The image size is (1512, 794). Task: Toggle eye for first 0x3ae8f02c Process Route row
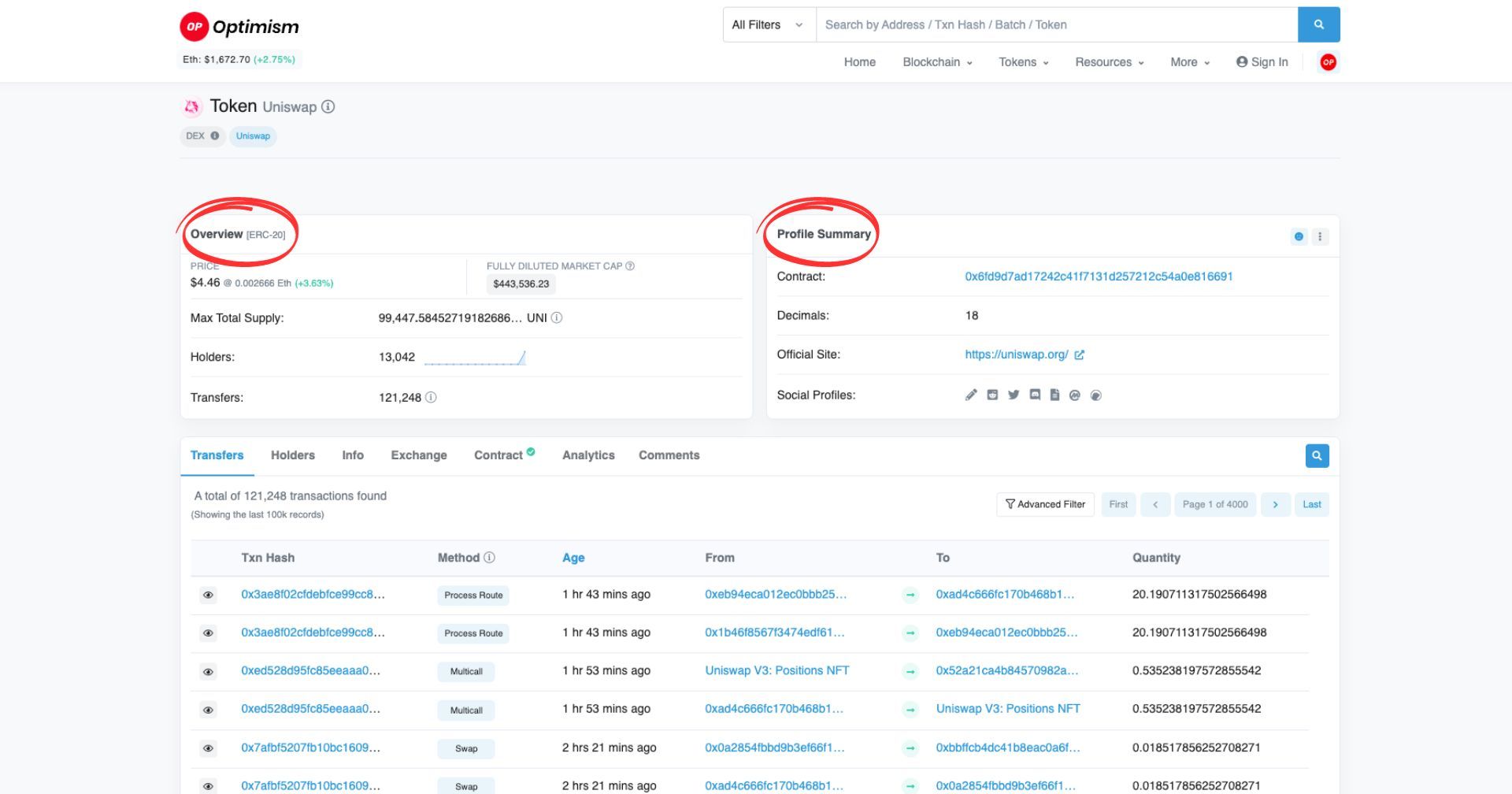point(208,595)
